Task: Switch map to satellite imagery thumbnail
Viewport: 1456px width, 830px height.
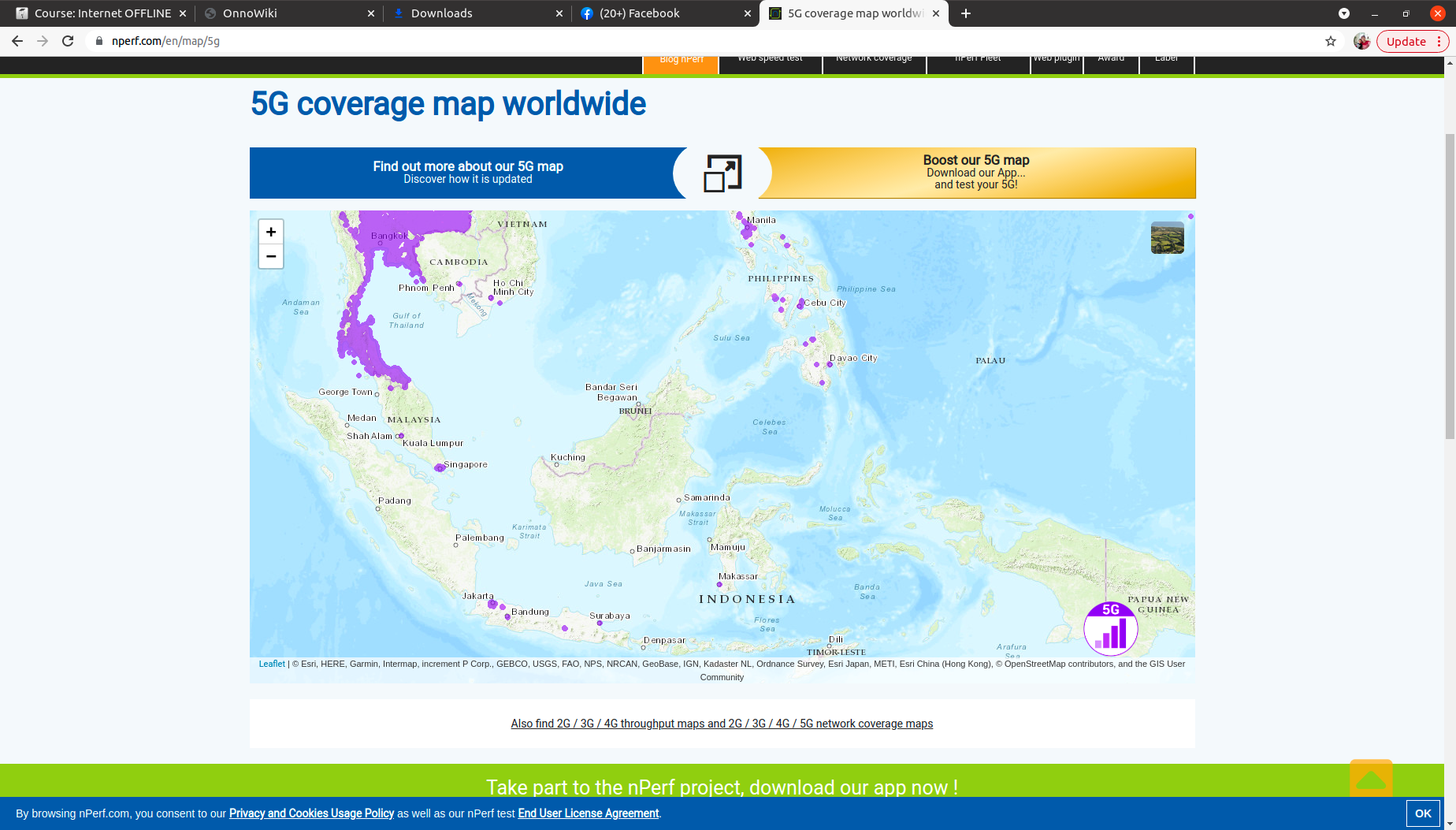Action: tap(1167, 238)
